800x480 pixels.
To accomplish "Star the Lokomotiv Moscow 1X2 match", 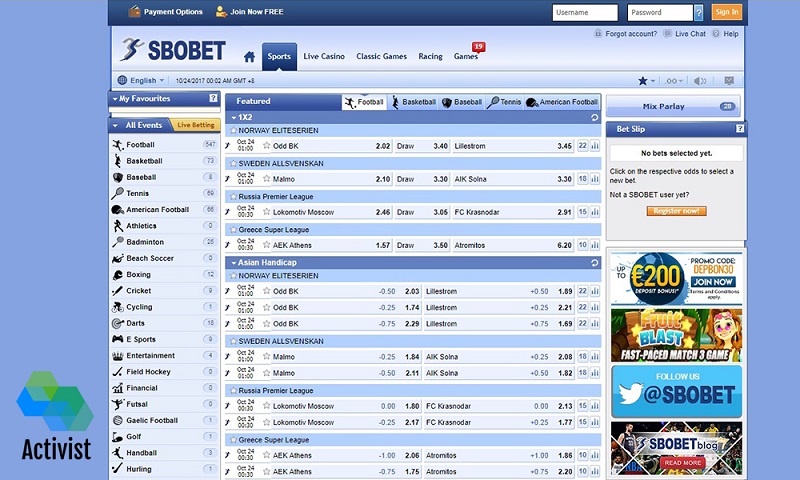I will point(266,212).
